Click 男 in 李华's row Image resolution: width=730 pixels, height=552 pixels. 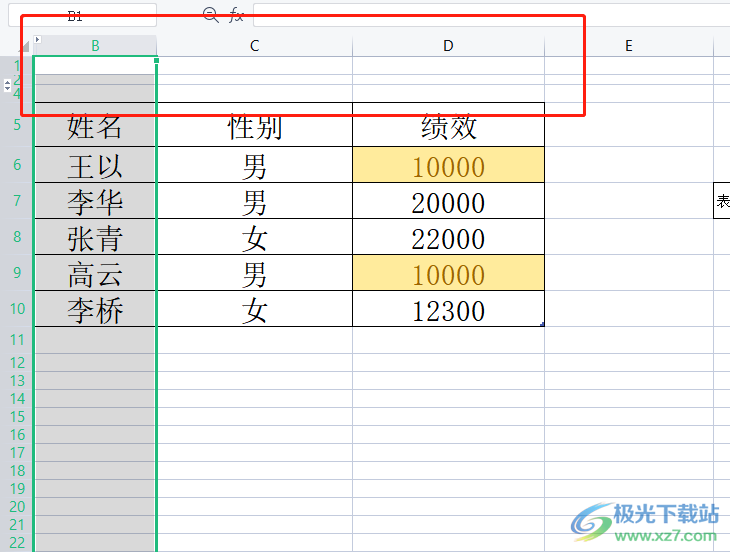(255, 201)
